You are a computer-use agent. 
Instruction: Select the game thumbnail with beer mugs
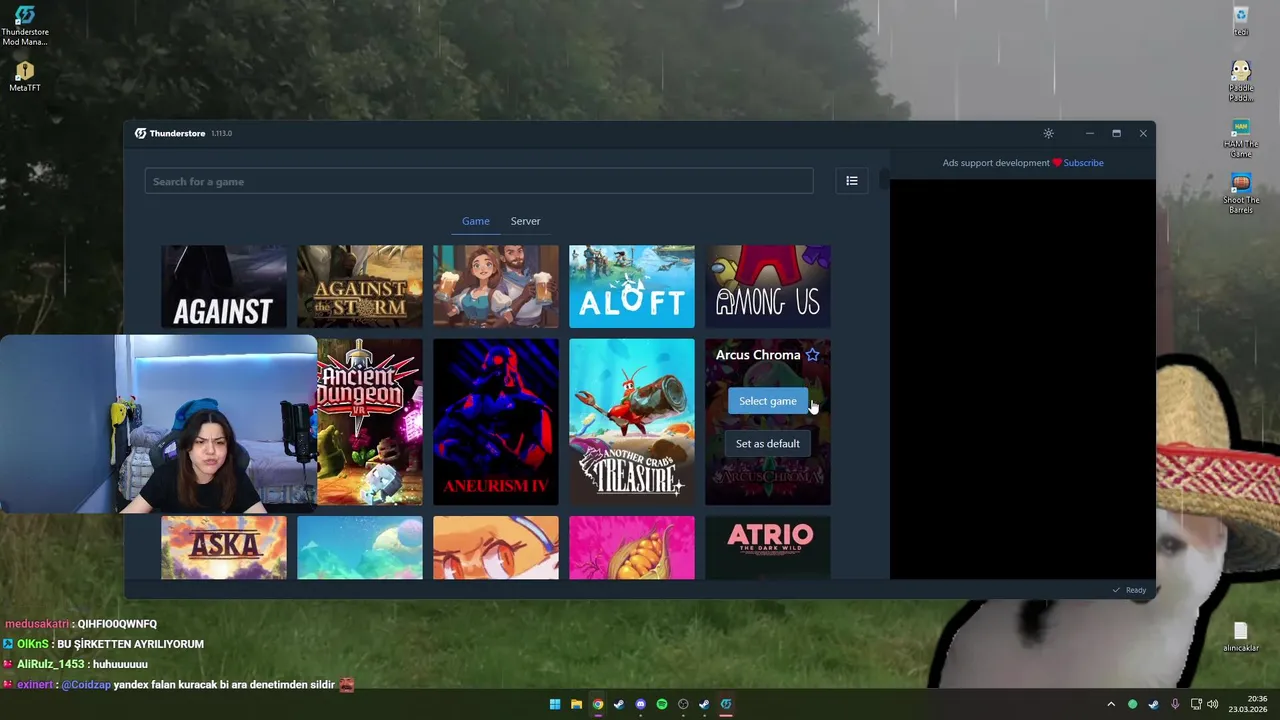[496, 286]
